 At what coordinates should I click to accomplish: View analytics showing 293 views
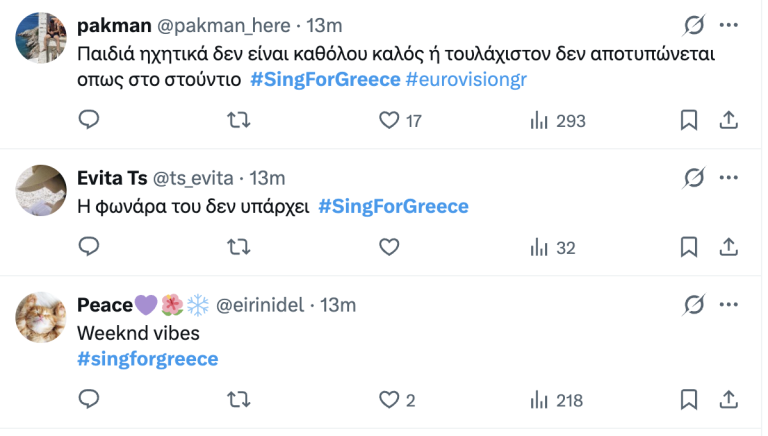557,120
